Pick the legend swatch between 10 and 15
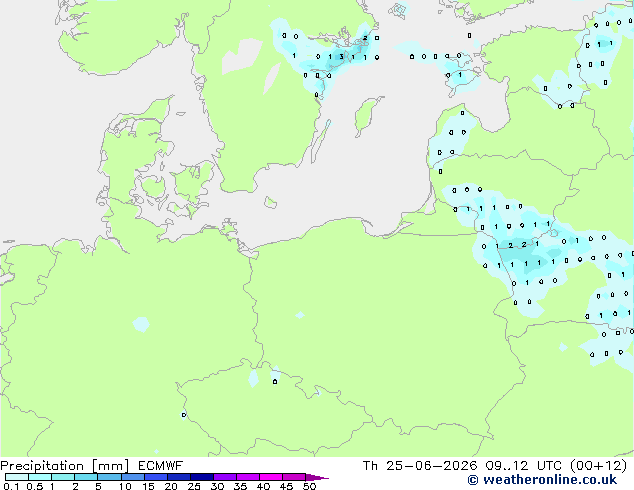 [x=133, y=477]
